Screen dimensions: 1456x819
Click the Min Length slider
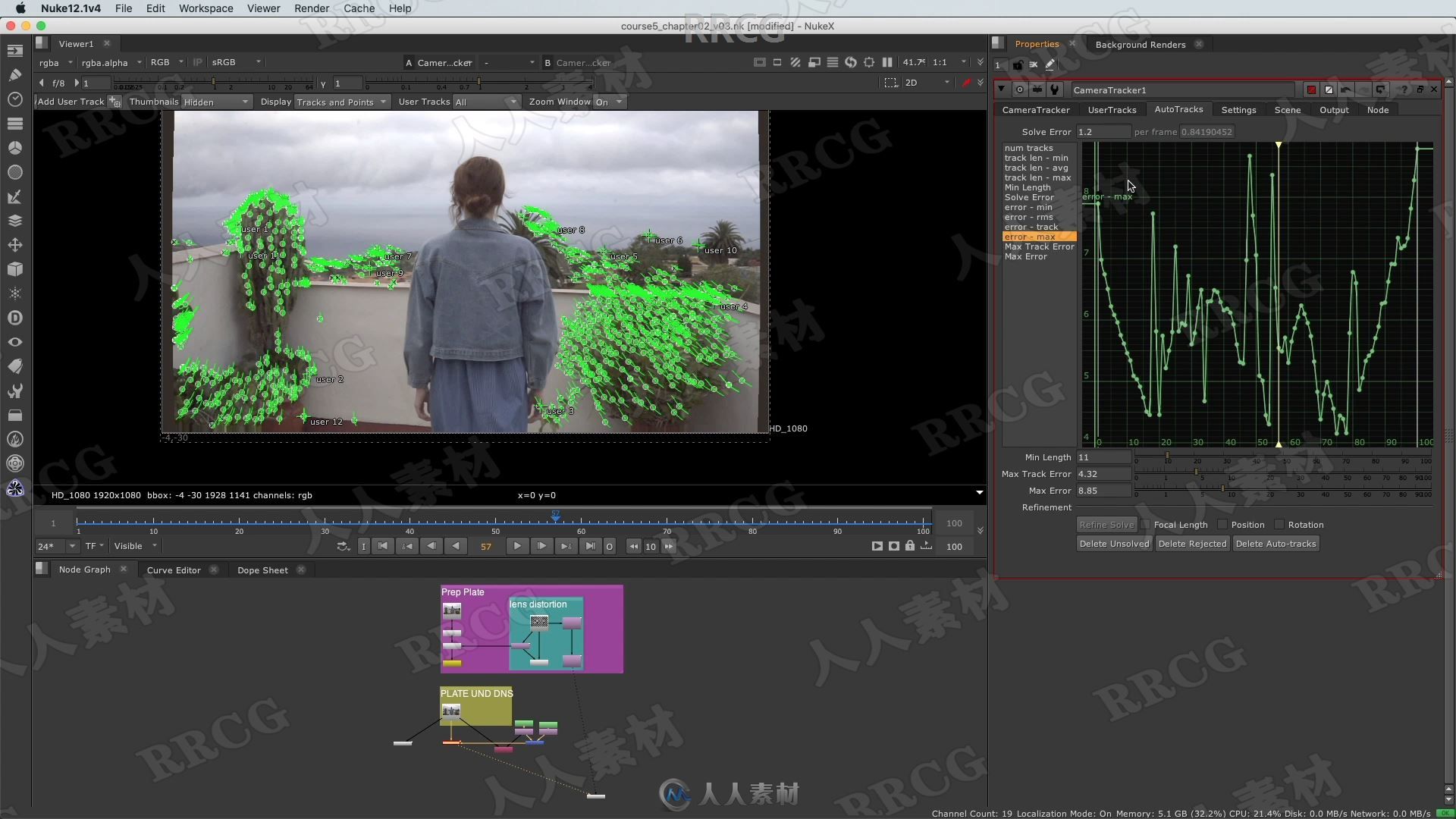coord(1283,457)
